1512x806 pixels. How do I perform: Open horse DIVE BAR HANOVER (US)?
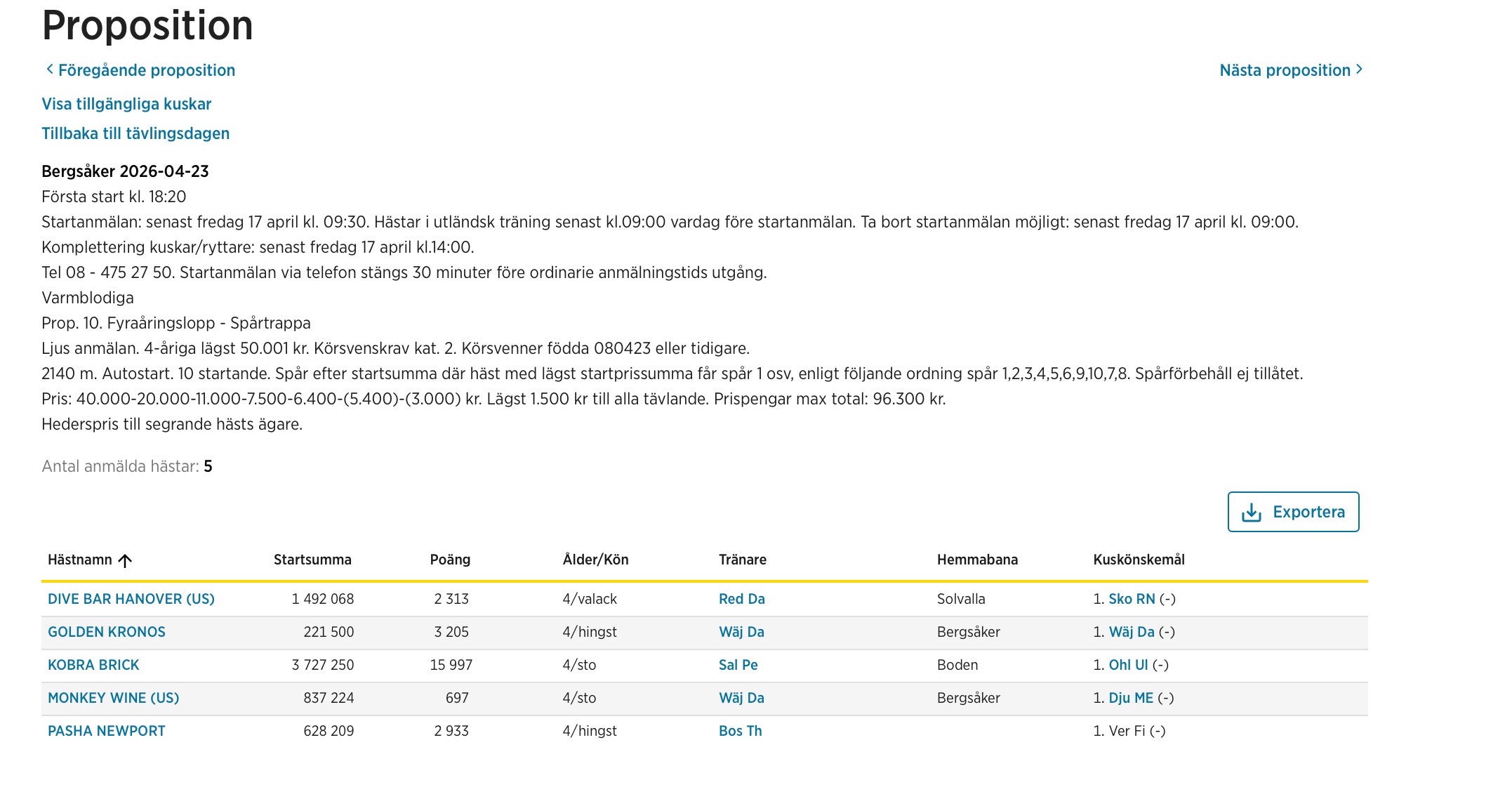131,599
